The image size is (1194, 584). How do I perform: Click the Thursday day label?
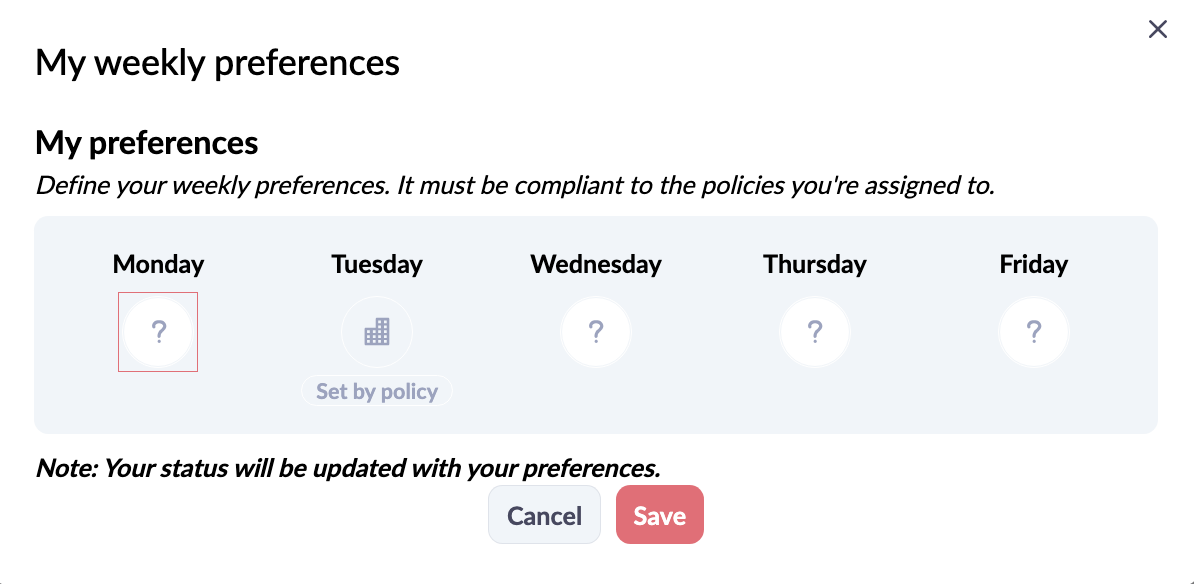coord(815,264)
